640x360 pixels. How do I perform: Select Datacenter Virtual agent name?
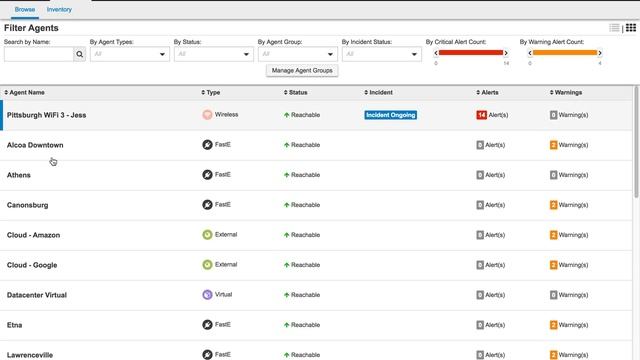pos(37,295)
